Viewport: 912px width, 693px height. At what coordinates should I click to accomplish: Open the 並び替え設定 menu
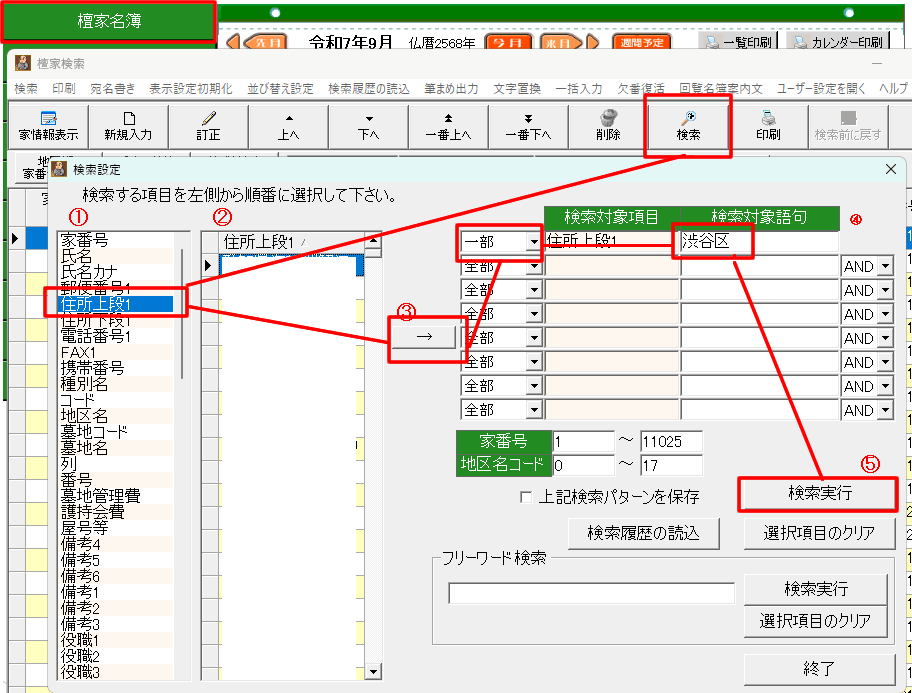pyautogui.click(x=280, y=88)
